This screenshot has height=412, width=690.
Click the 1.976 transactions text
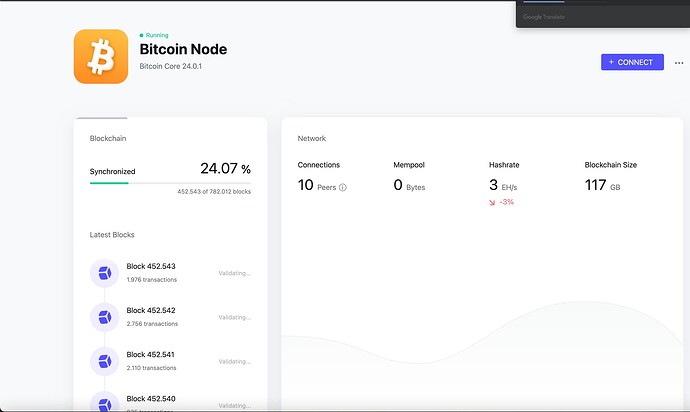152,280
